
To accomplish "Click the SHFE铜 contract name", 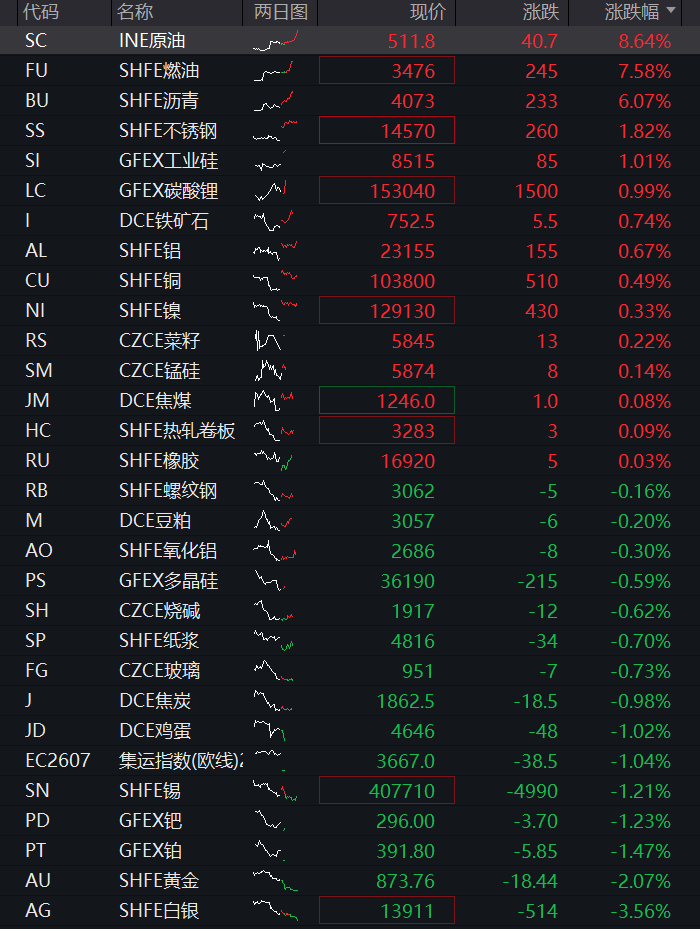I will point(150,281).
